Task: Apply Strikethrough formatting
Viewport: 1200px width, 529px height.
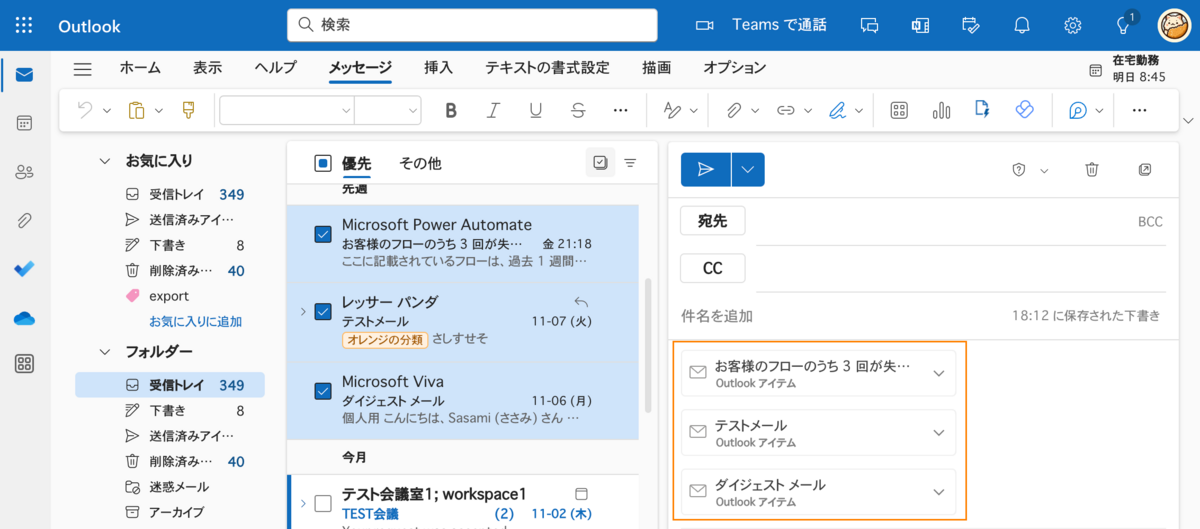Action: click(x=578, y=110)
